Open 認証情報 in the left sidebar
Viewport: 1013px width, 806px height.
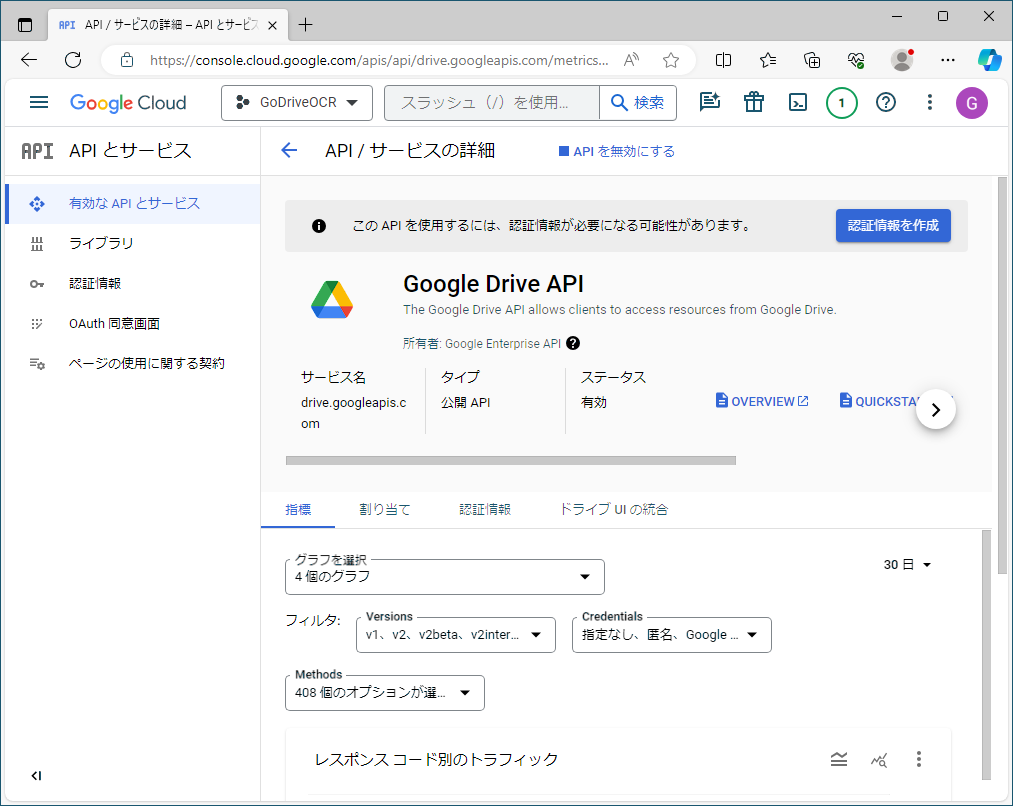[133, 284]
